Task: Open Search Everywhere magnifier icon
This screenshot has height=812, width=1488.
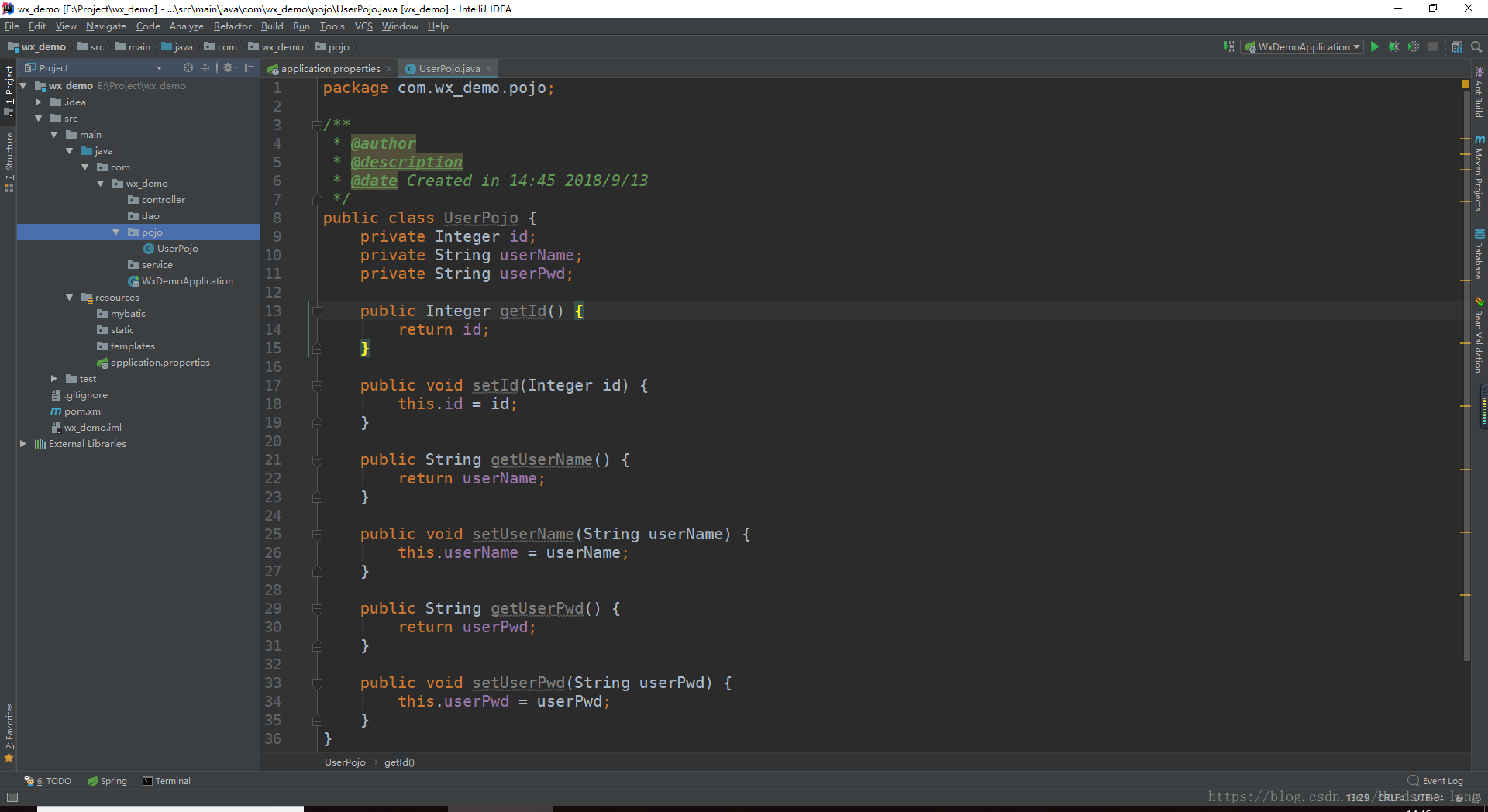Action: [x=1476, y=46]
